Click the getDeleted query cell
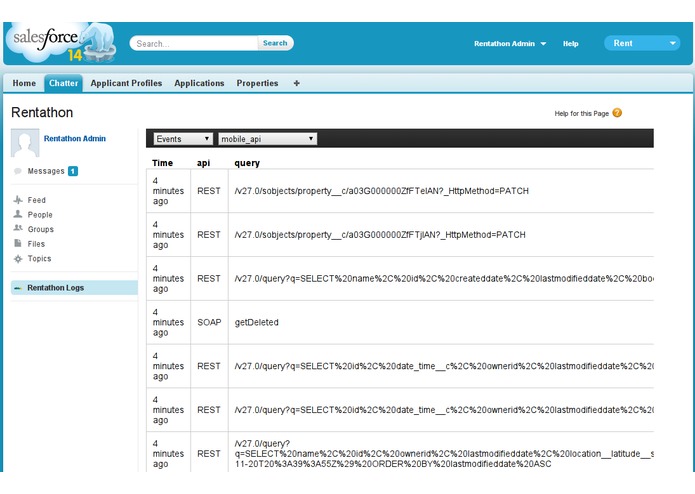The width and height of the screenshot is (695, 494). coord(256,323)
